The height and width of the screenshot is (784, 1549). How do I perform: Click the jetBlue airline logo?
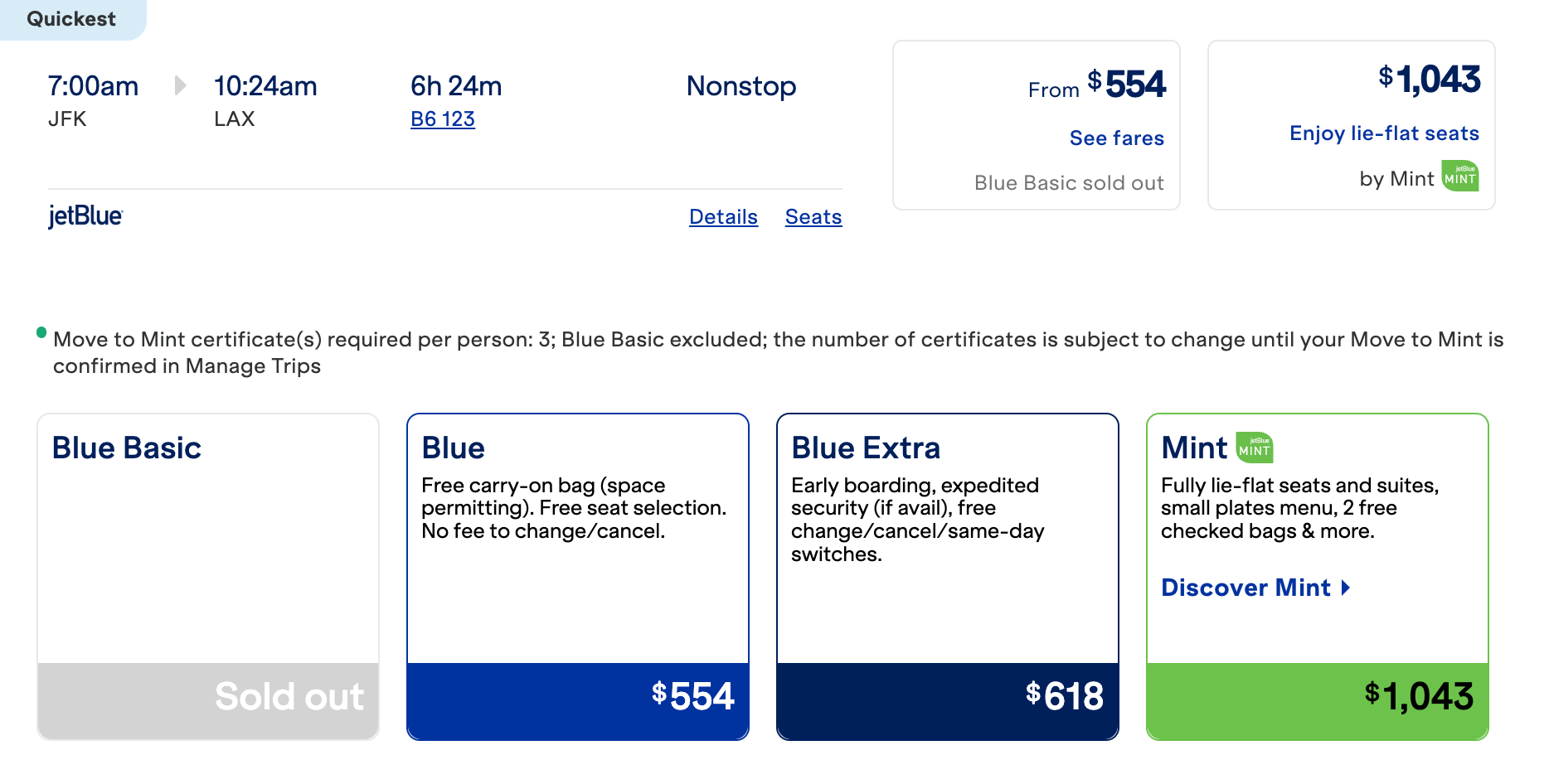pos(85,216)
